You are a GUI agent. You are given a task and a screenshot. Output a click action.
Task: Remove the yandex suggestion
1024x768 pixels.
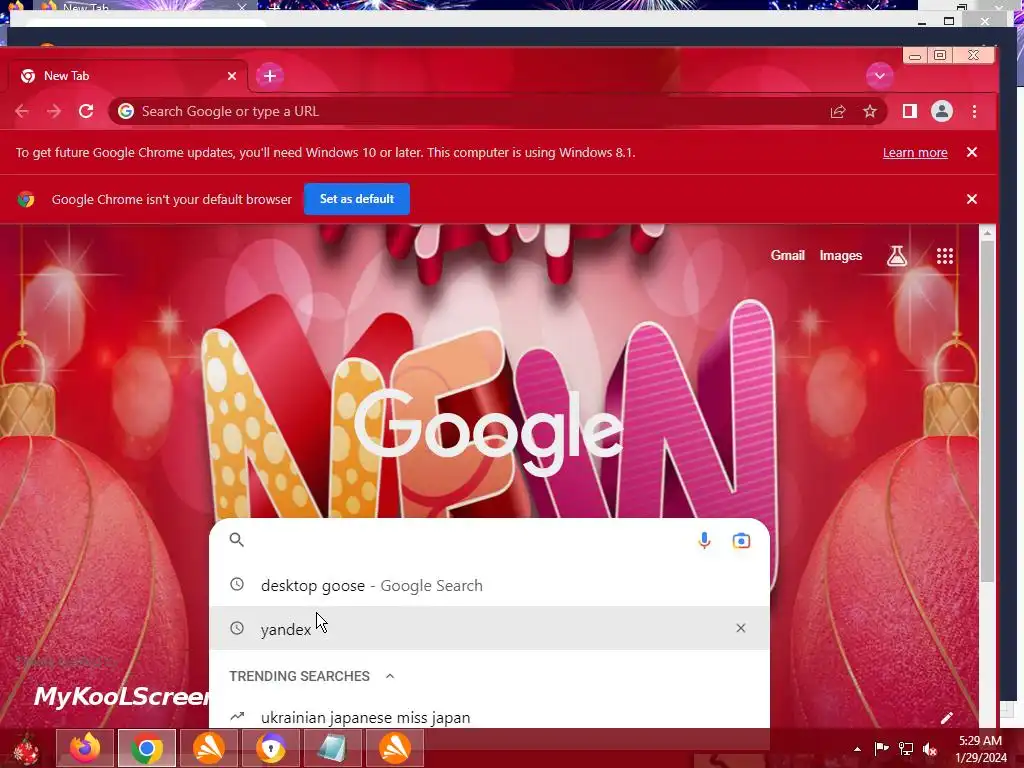click(x=741, y=628)
